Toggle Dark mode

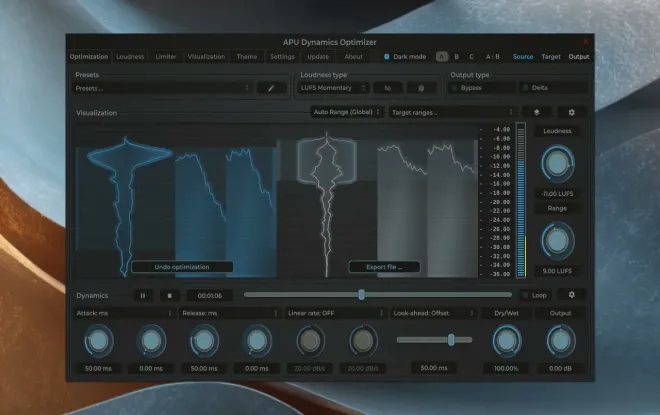pyautogui.click(x=405, y=56)
